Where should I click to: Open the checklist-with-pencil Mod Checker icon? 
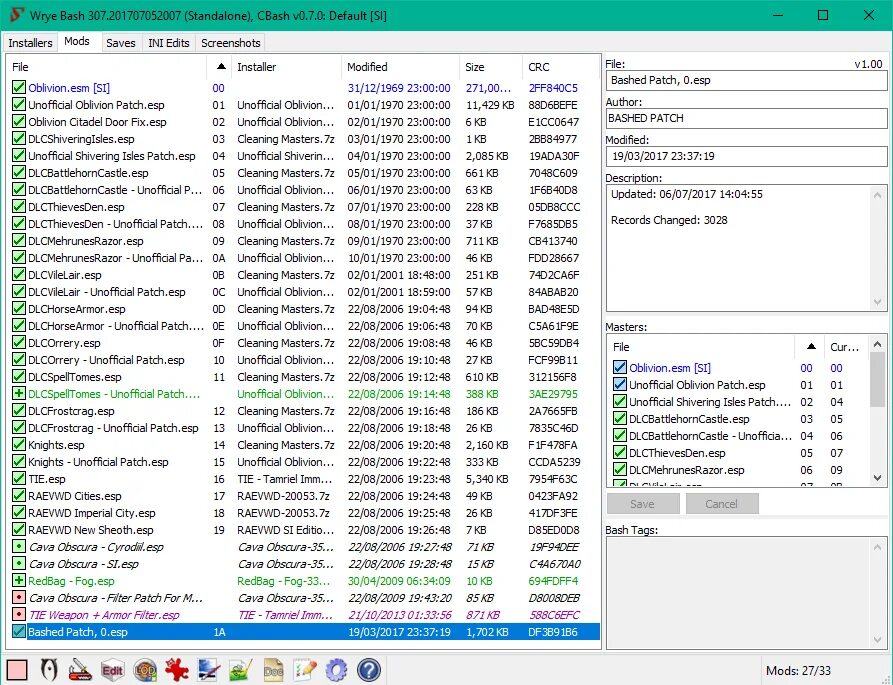tap(305, 670)
